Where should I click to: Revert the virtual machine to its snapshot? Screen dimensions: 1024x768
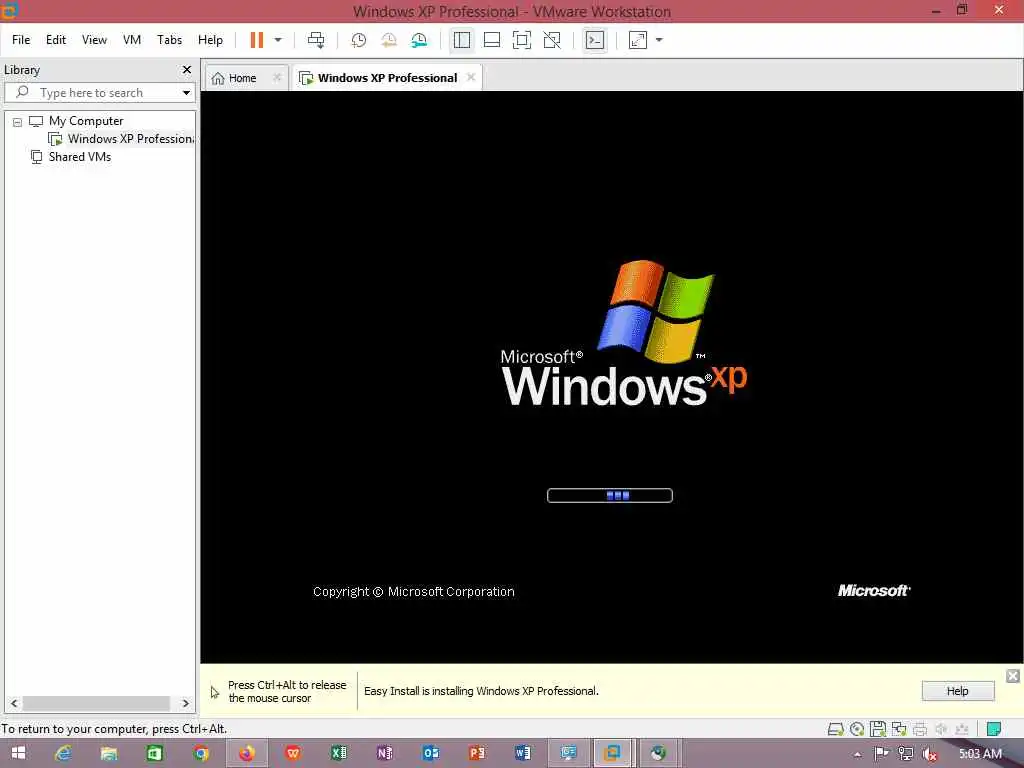389,40
